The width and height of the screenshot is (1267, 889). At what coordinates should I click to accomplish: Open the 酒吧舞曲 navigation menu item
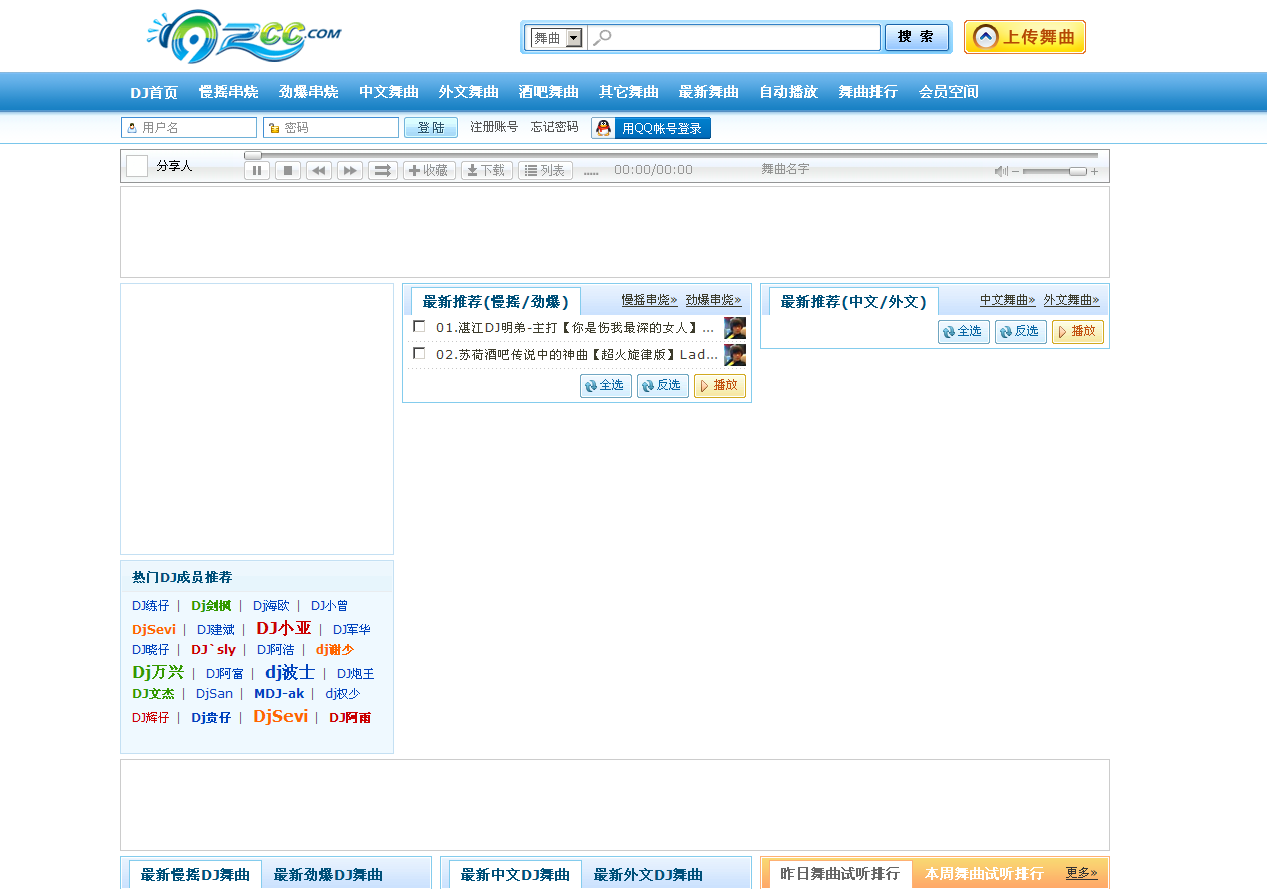[x=548, y=92]
